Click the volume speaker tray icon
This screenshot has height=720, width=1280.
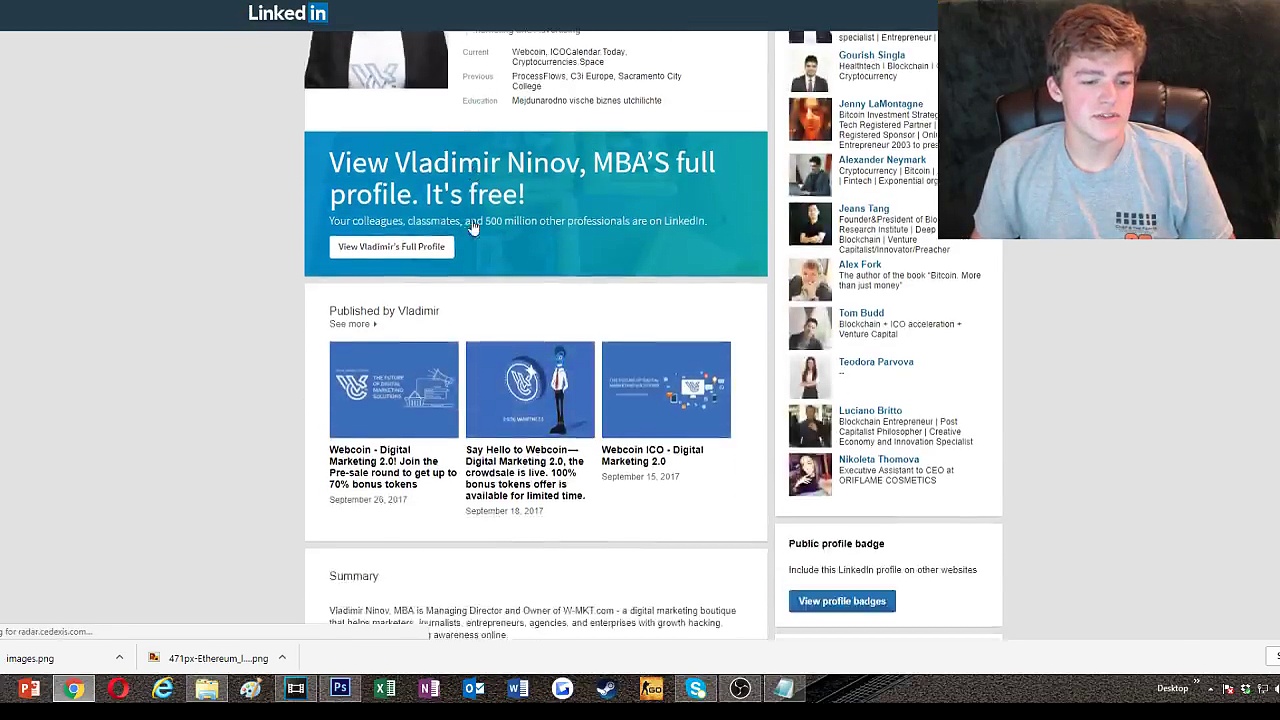coord(1275,689)
